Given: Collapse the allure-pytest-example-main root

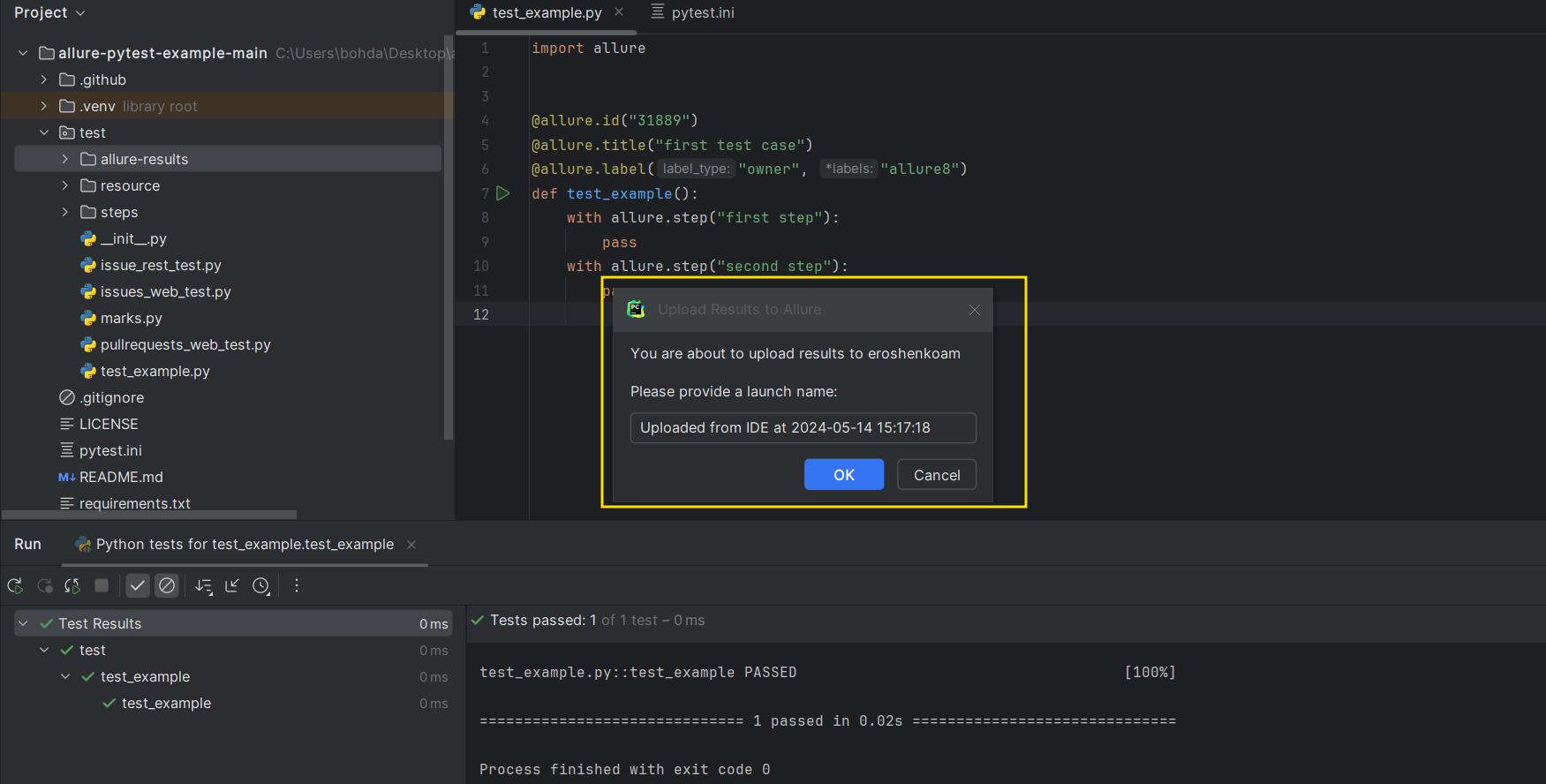Looking at the screenshot, I should (23, 53).
